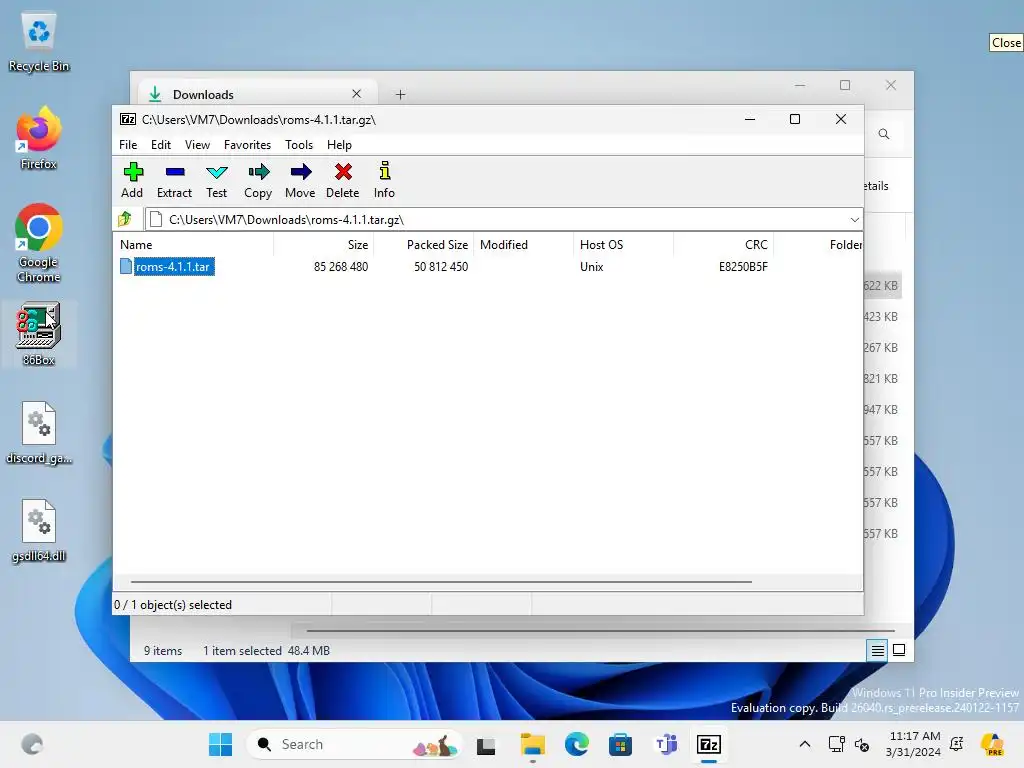Viewport: 1024px width, 768px height.
Task: Click the muted volume tray icon
Action: (x=862, y=744)
